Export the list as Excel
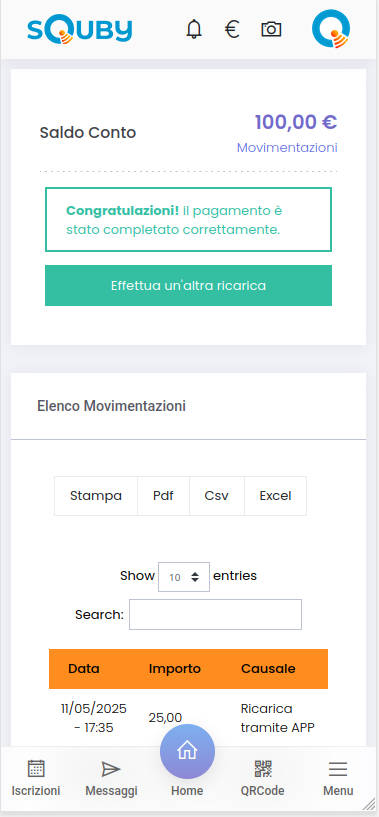 (275, 496)
